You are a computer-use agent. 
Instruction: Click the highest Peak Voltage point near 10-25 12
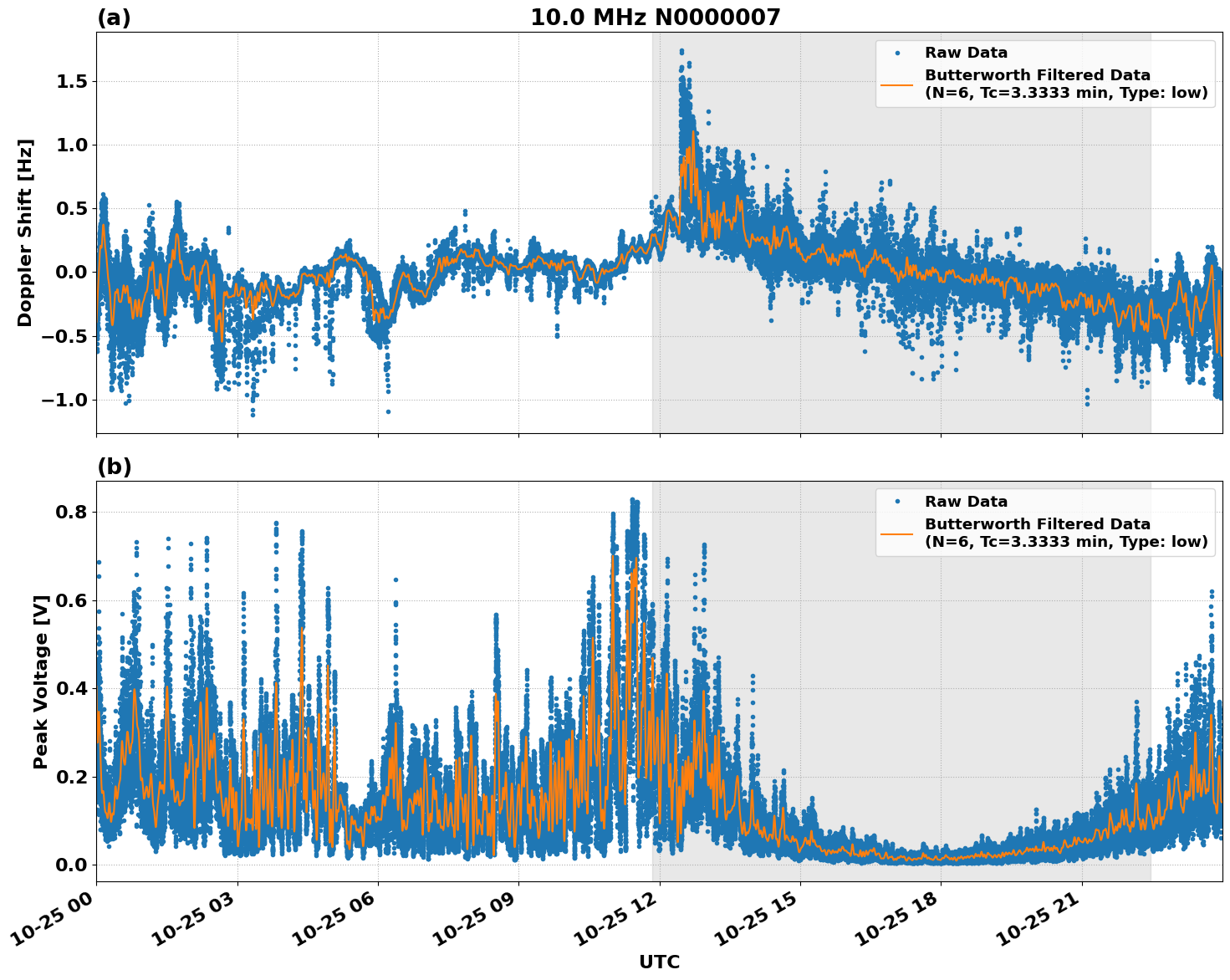point(634,499)
